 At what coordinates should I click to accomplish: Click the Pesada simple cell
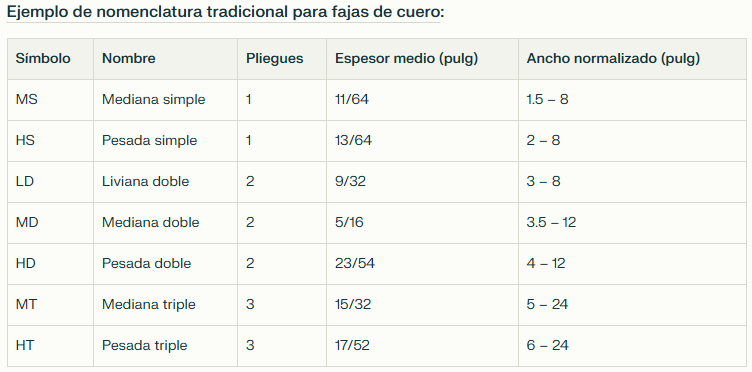pyautogui.click(x=165, y=141)
